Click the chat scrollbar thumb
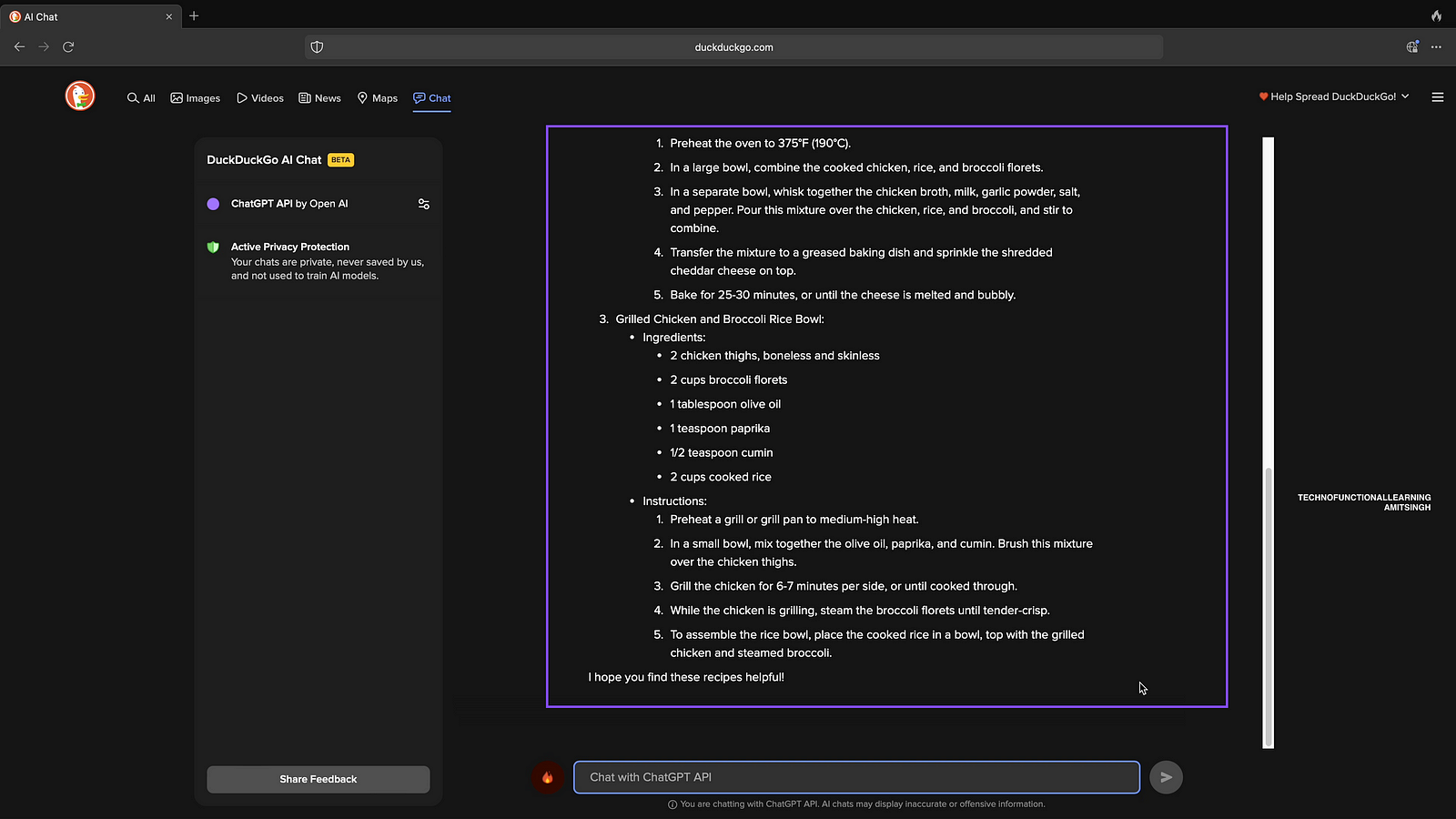 [1268, 605]
